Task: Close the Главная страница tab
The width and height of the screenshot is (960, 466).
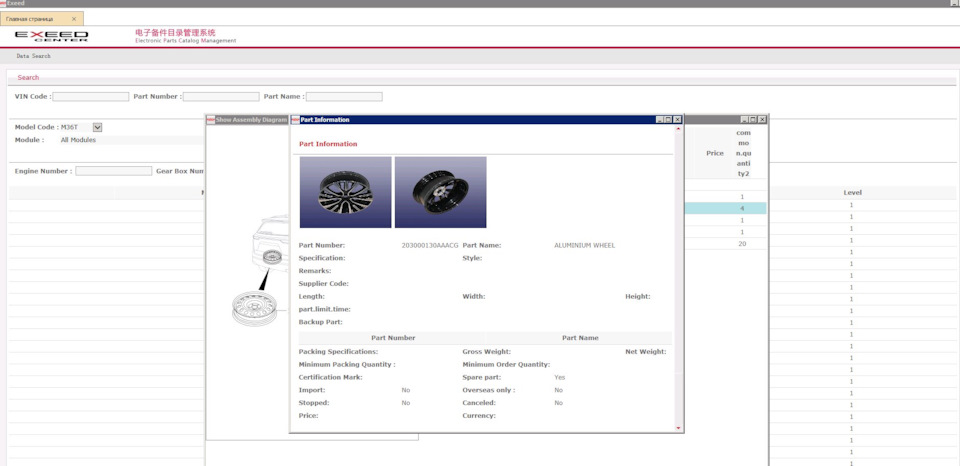Action: (74, 19)
